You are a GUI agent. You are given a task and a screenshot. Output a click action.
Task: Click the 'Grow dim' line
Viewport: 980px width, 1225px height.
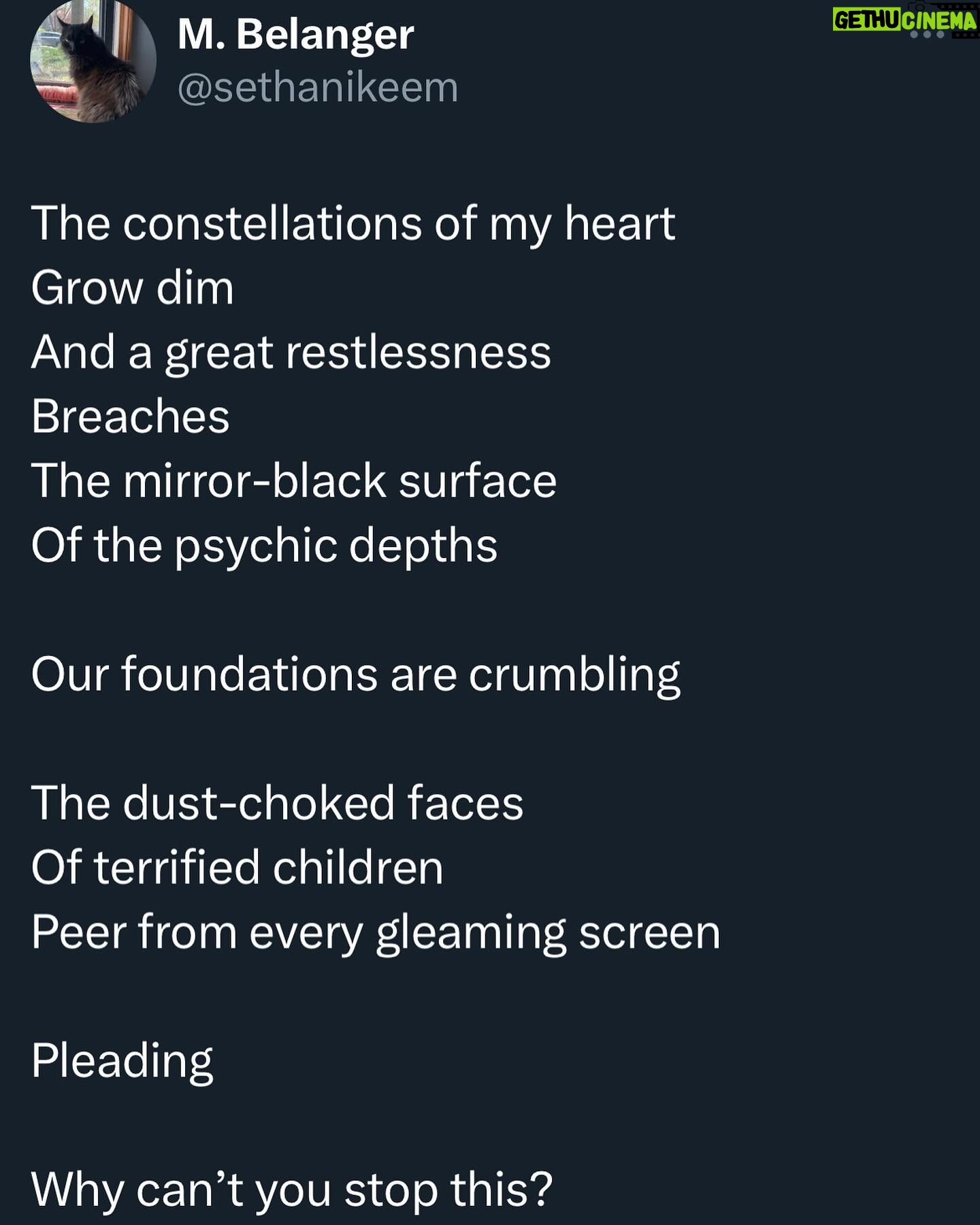pyautogui.click(x=132, y=288)
